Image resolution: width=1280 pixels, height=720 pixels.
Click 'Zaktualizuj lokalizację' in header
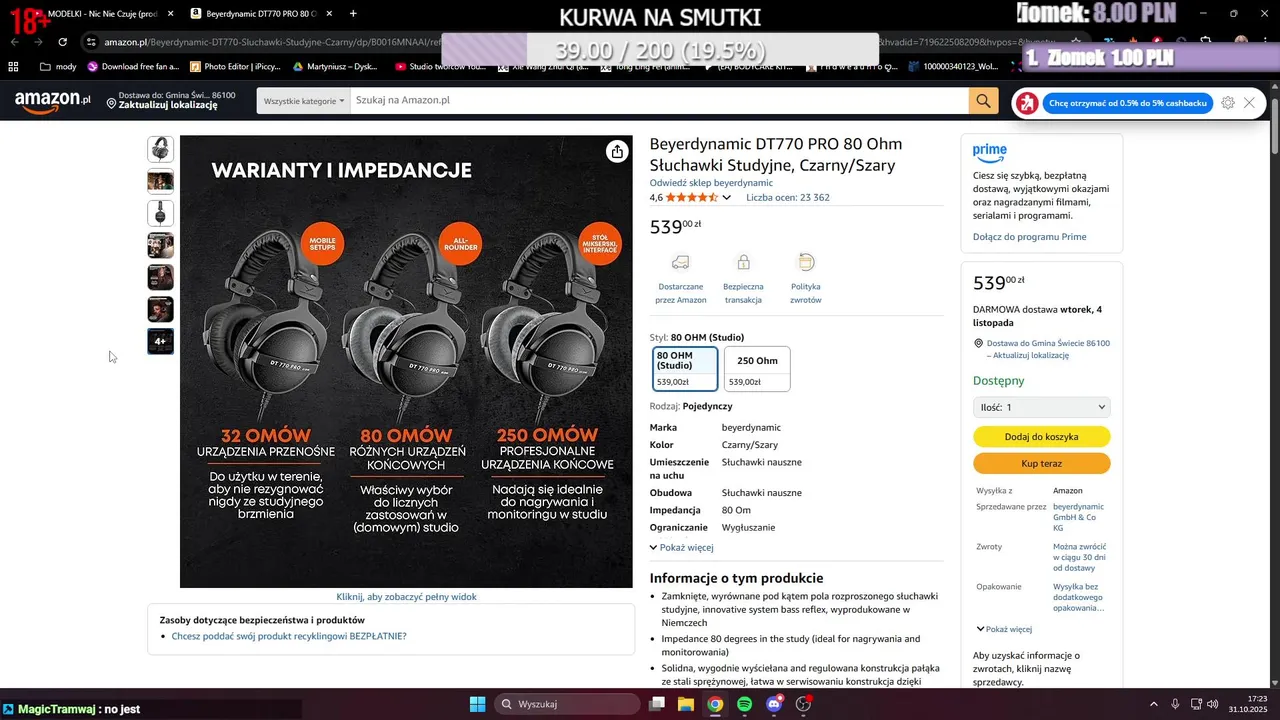(168, 105)
